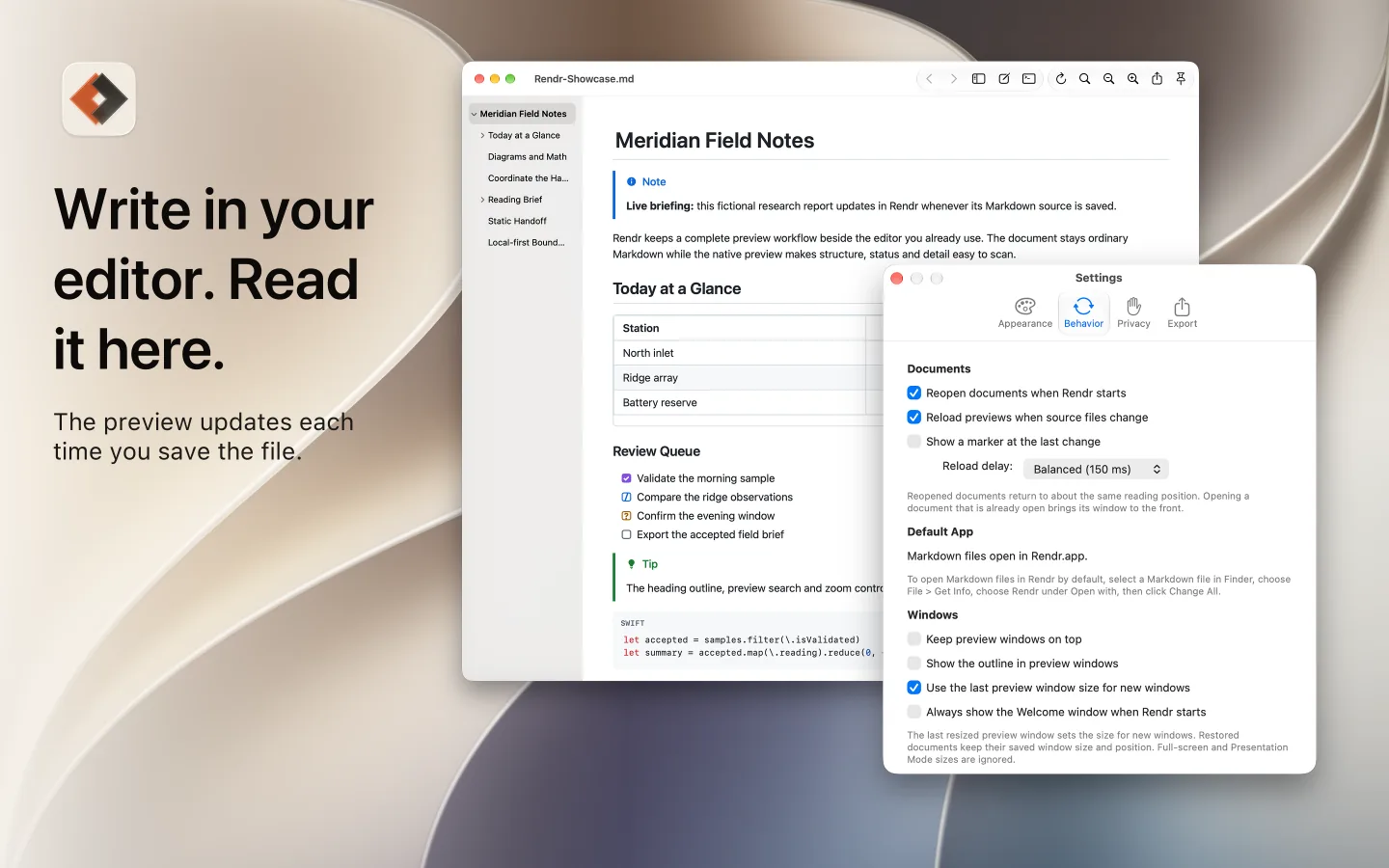Click the terminal icon in the toolbar
The width and height of the screenshot is (1389, 868).
[1029, 79]
